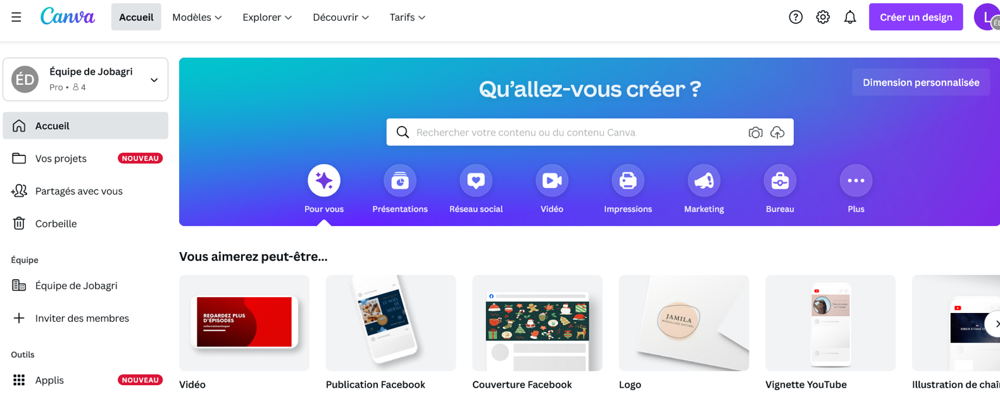The image size is (1000, 401).
Task: Open the help question mark icon
Action: tap(795, 17)
